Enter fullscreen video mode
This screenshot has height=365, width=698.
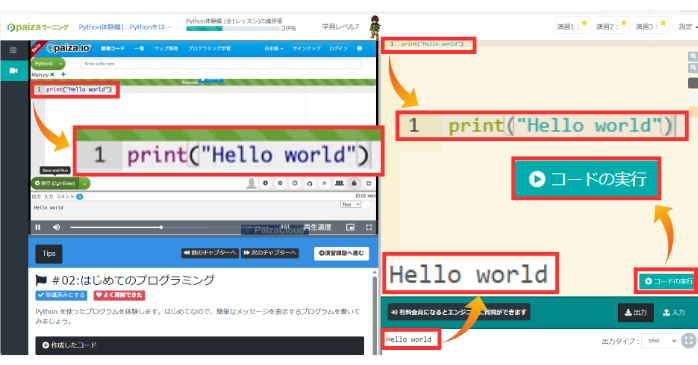369,227
